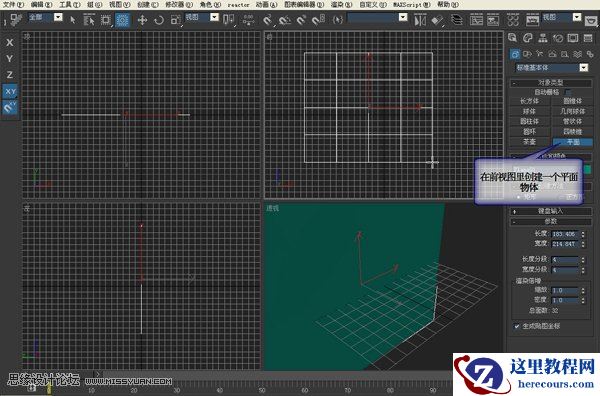600x396 pixels.
Task: Collapse the 对象类型 rollout
Action: (551, 83)
